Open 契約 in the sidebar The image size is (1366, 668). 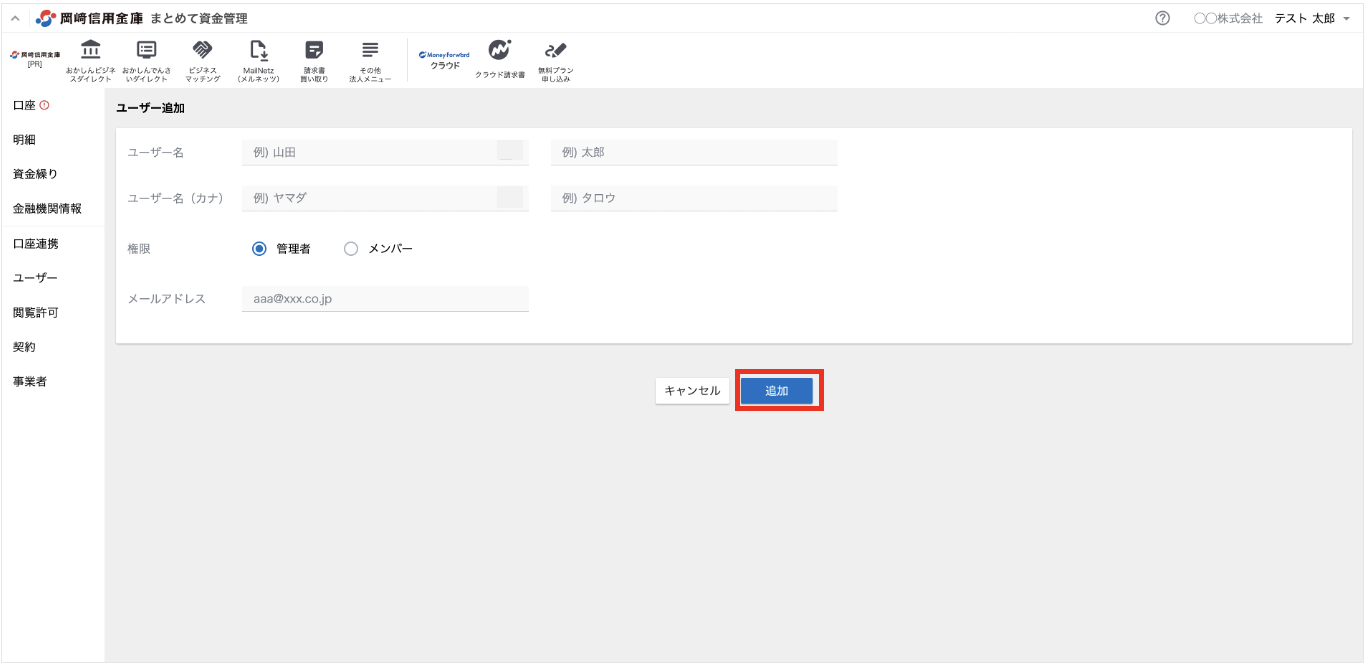[24, 347]
